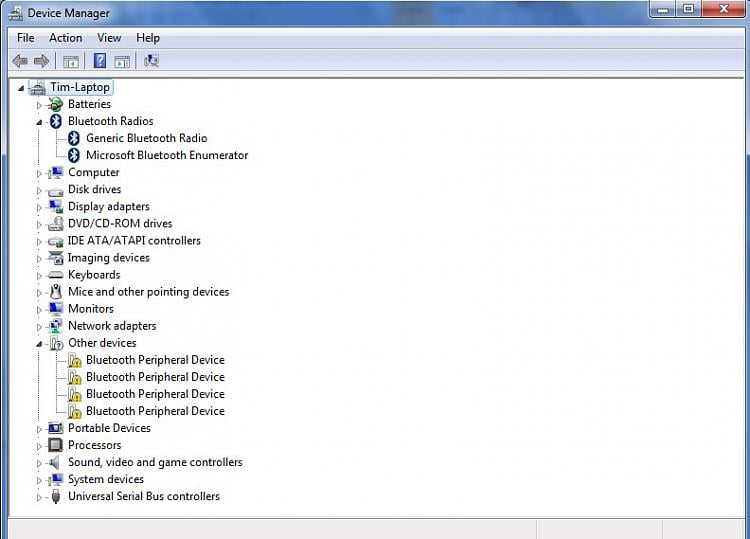The width and height of the screenshot is (750, 539).
Task: Collapse the Other devices category
Action: click(x=39, y=344)
